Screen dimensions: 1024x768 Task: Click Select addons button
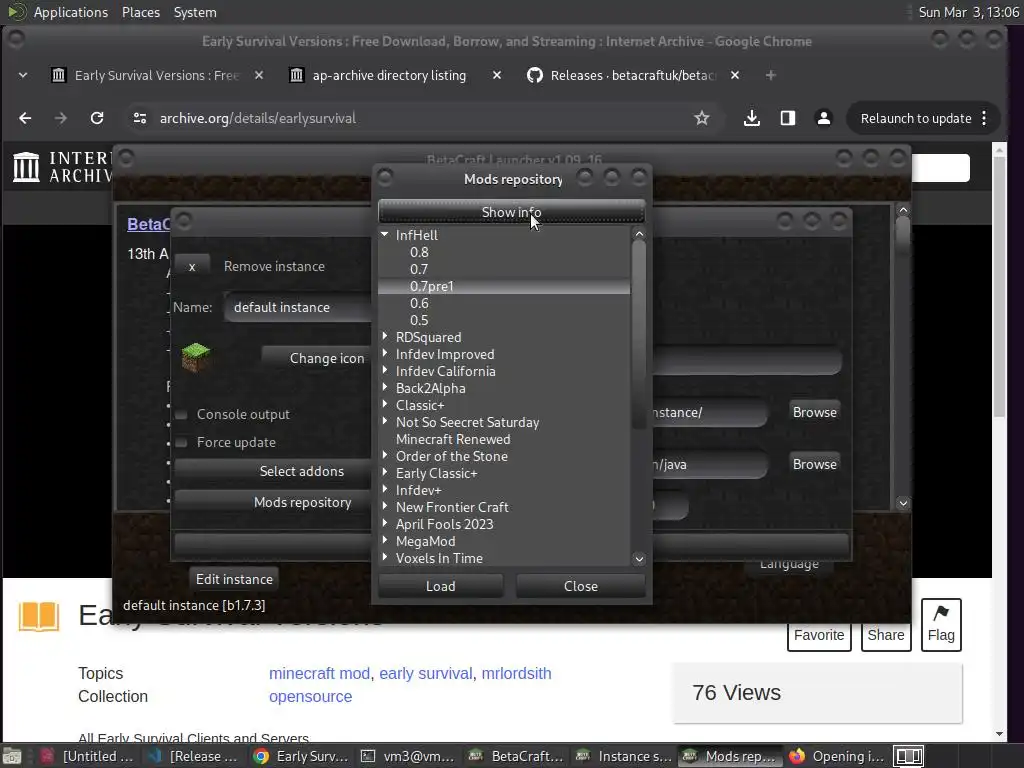(274, 472)
